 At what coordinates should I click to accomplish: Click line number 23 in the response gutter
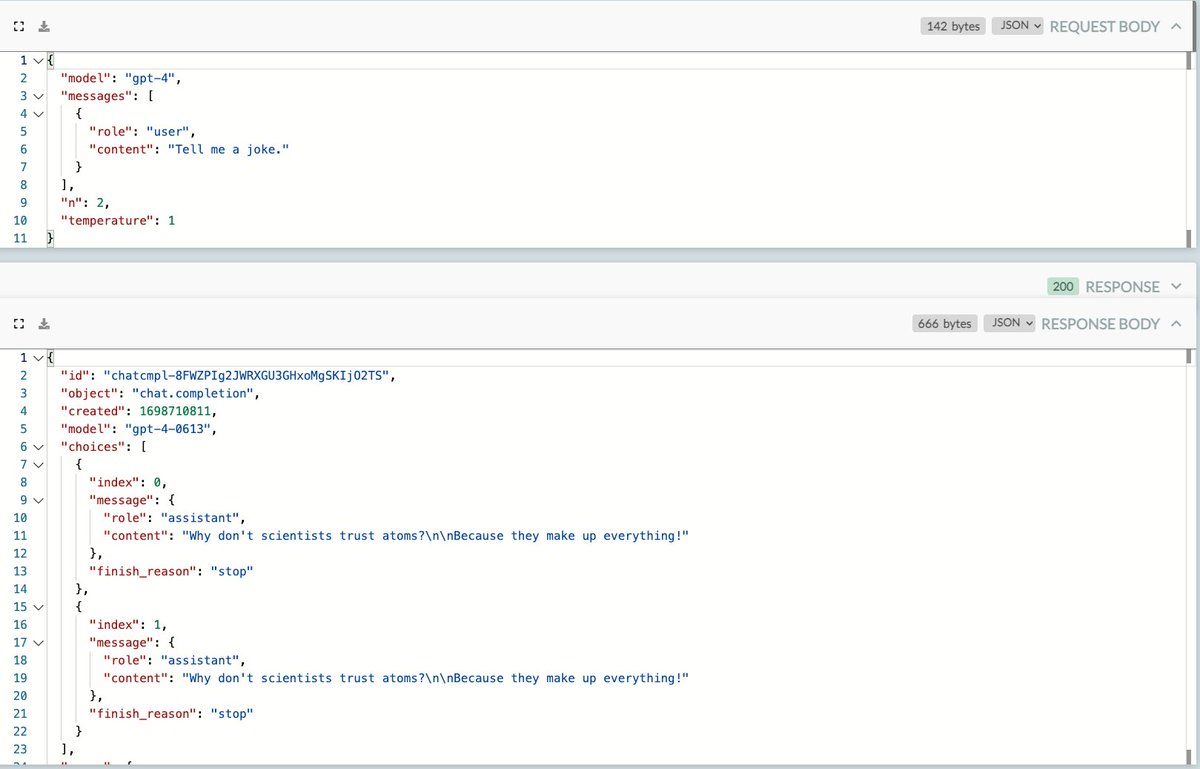point(20,749)
